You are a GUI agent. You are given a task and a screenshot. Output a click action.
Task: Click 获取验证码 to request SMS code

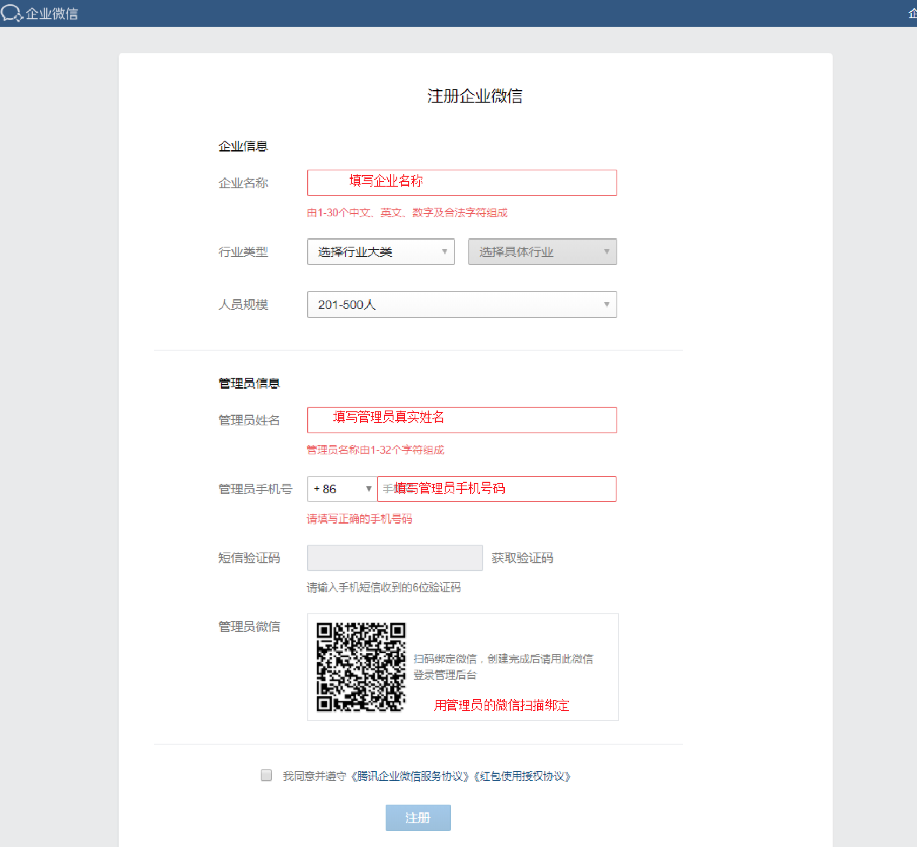pos(522,558)
